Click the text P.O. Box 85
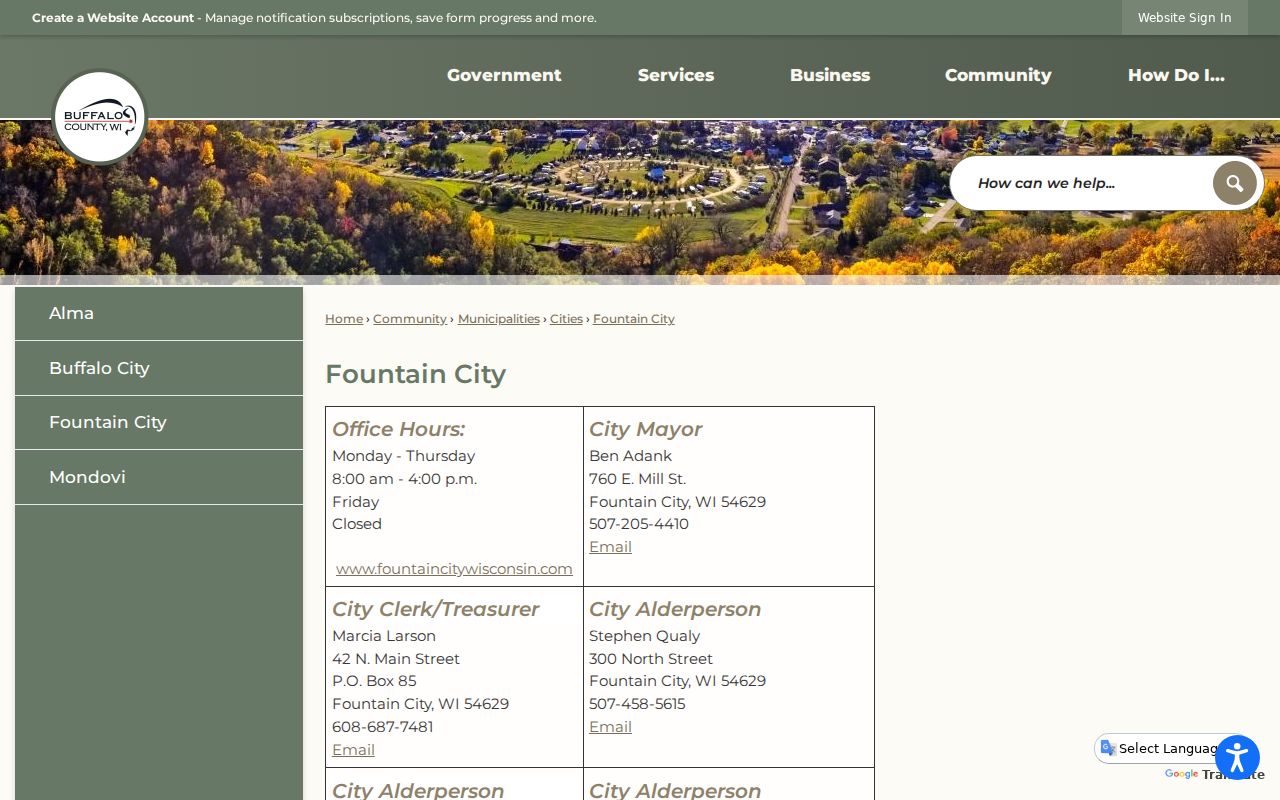The width and height of the screenshot is (1280, 800). tap(374, 680)
